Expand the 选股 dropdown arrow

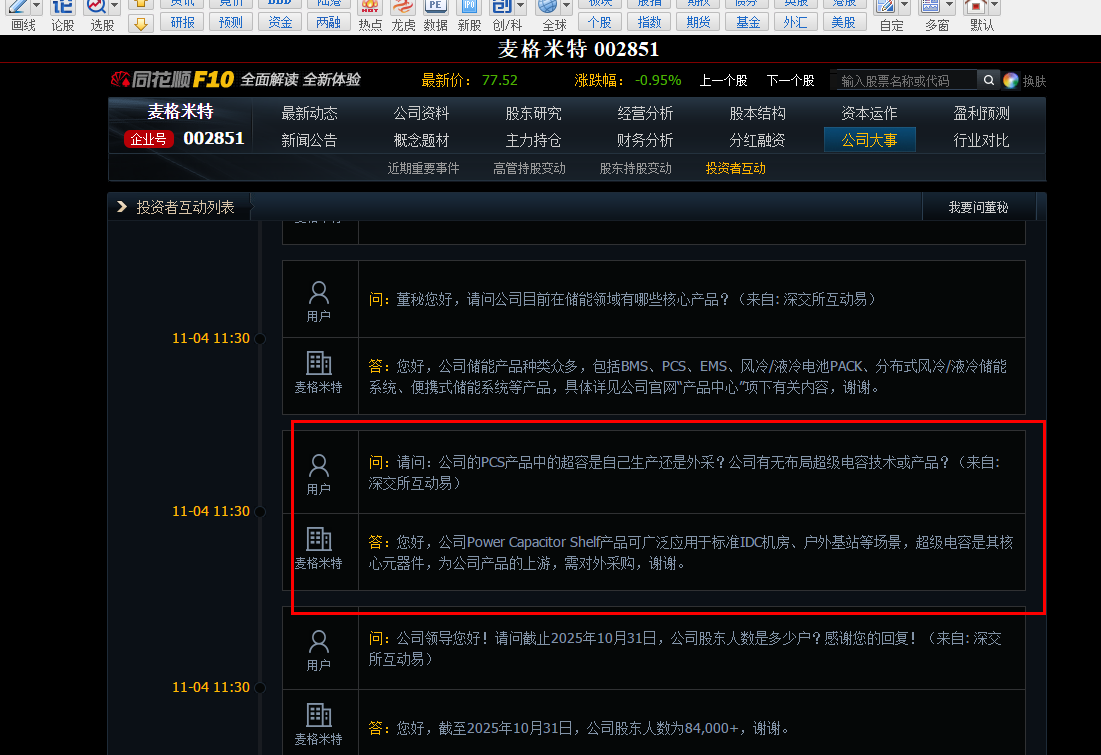point(114,7)
